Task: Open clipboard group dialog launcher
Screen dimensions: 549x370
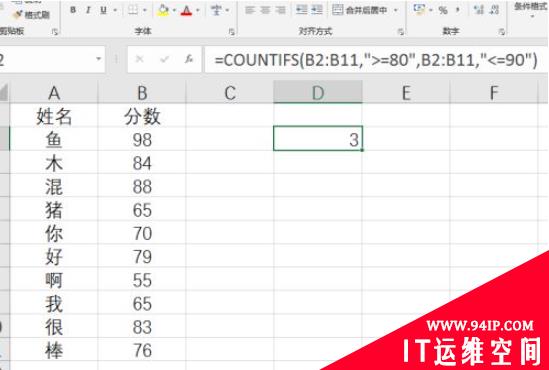Action: 55,32
